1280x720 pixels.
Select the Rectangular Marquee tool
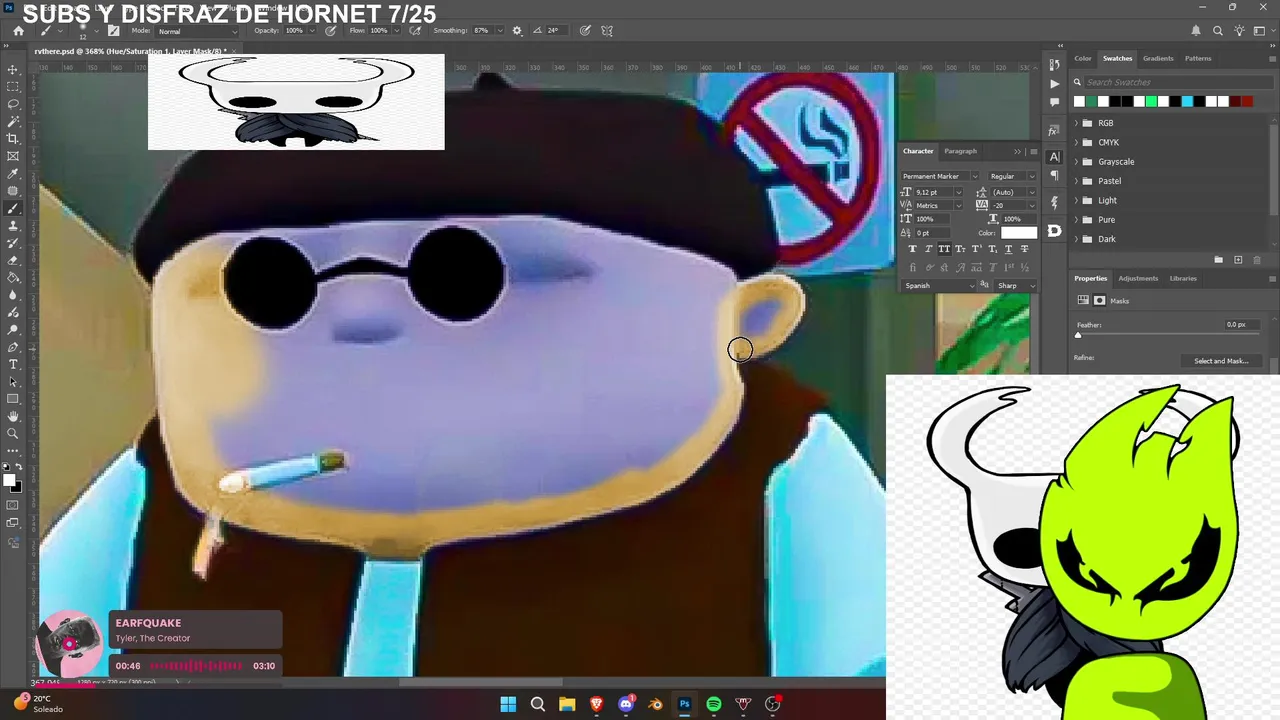[13, 87]
